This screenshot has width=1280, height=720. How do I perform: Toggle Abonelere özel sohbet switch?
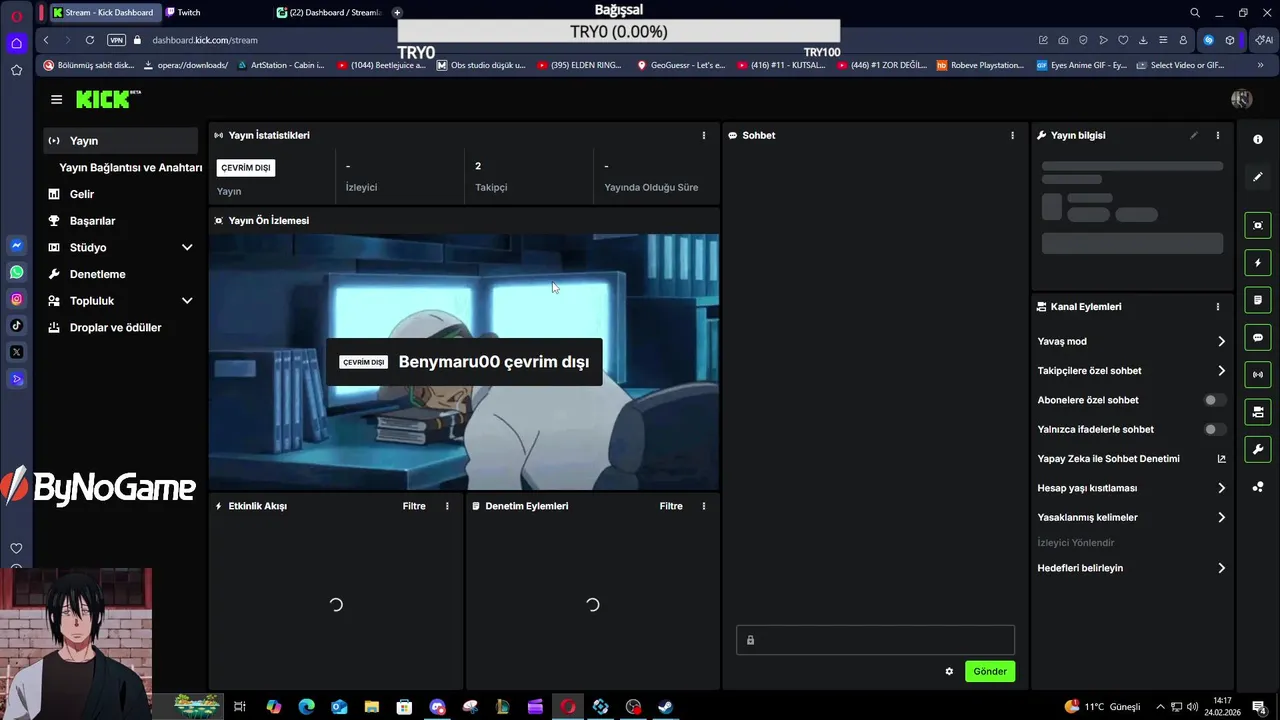tap(1214, 400)
